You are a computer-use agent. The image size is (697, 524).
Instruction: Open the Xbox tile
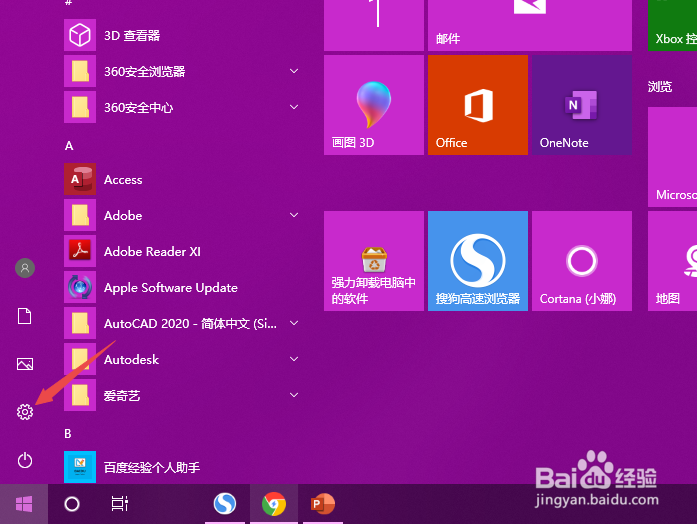pos(673,25)
